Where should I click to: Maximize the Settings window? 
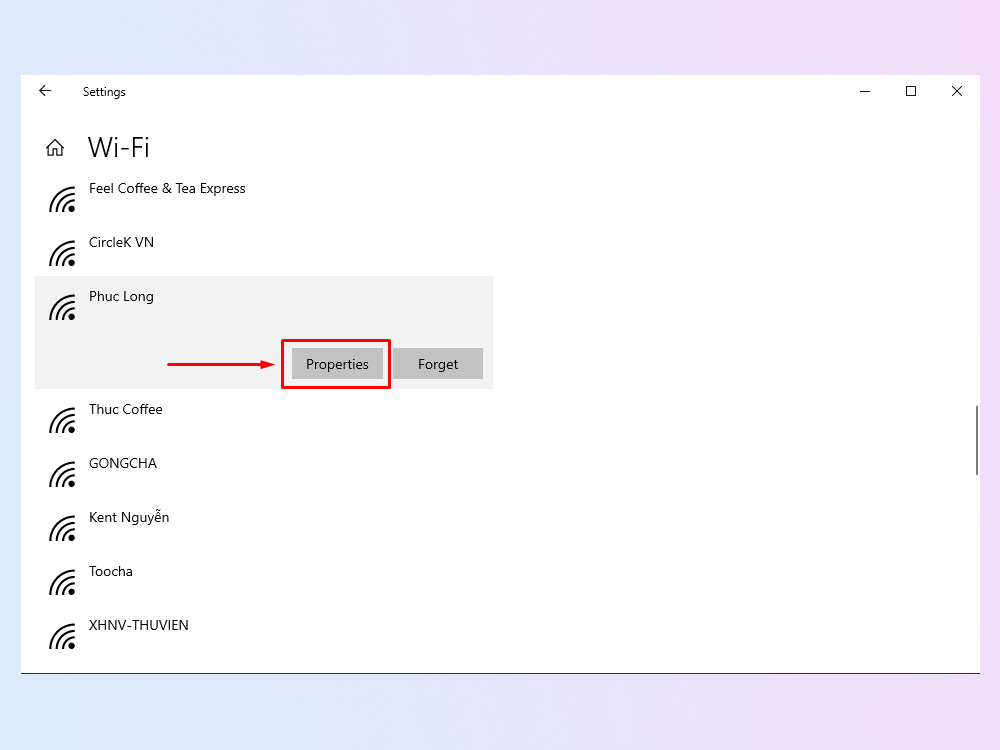(x=911, y=91)
